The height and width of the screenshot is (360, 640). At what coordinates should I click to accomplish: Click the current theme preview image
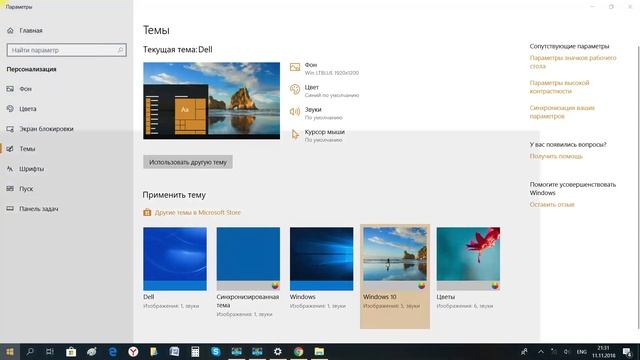tap(211, 100)
